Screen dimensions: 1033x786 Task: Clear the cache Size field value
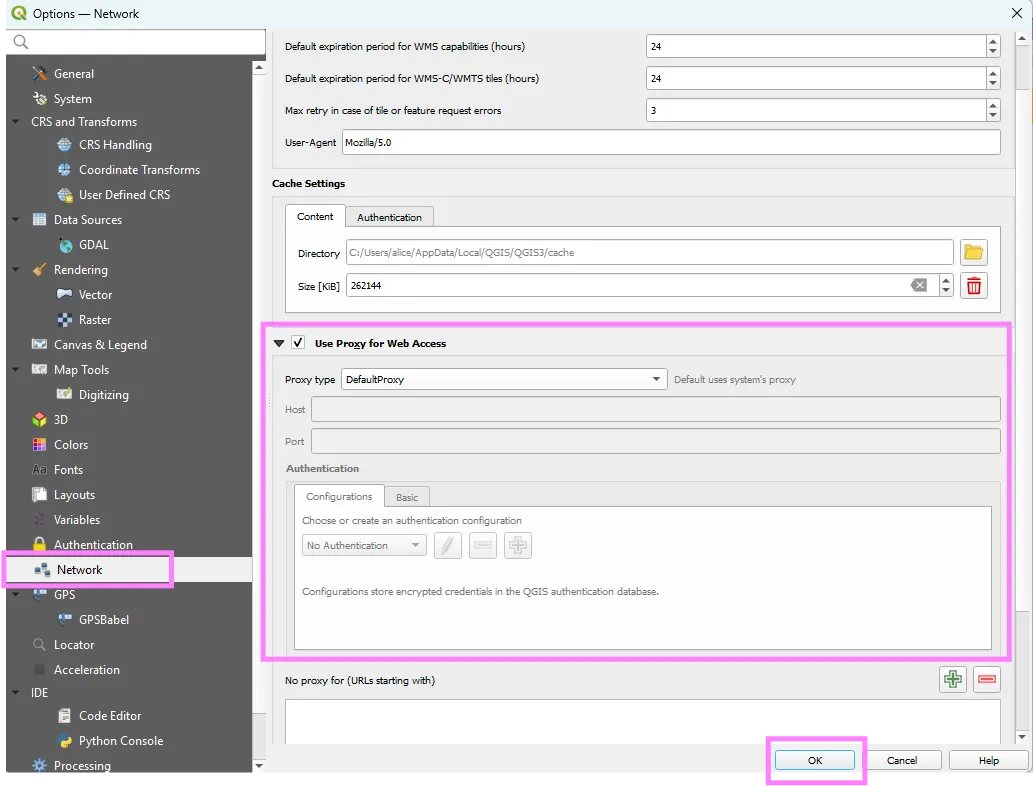[919, 285]
